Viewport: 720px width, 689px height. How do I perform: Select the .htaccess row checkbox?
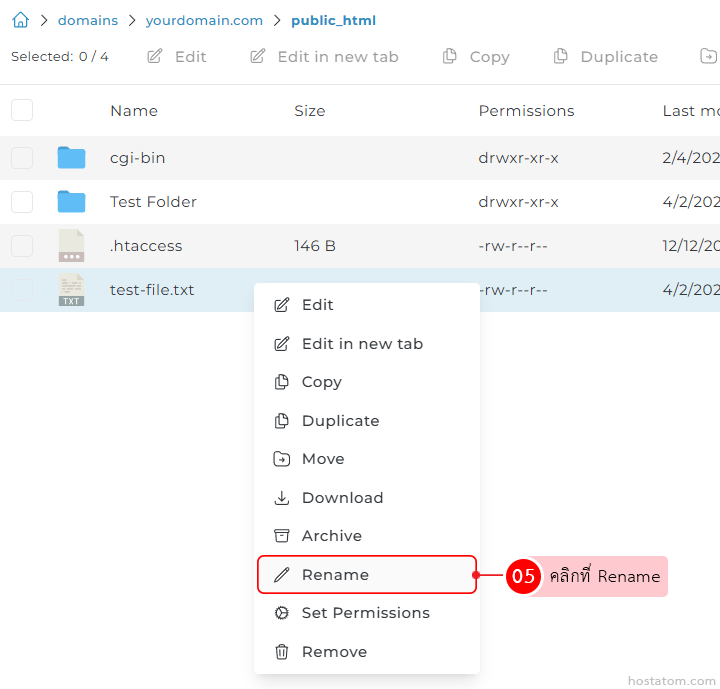(22, 246)
